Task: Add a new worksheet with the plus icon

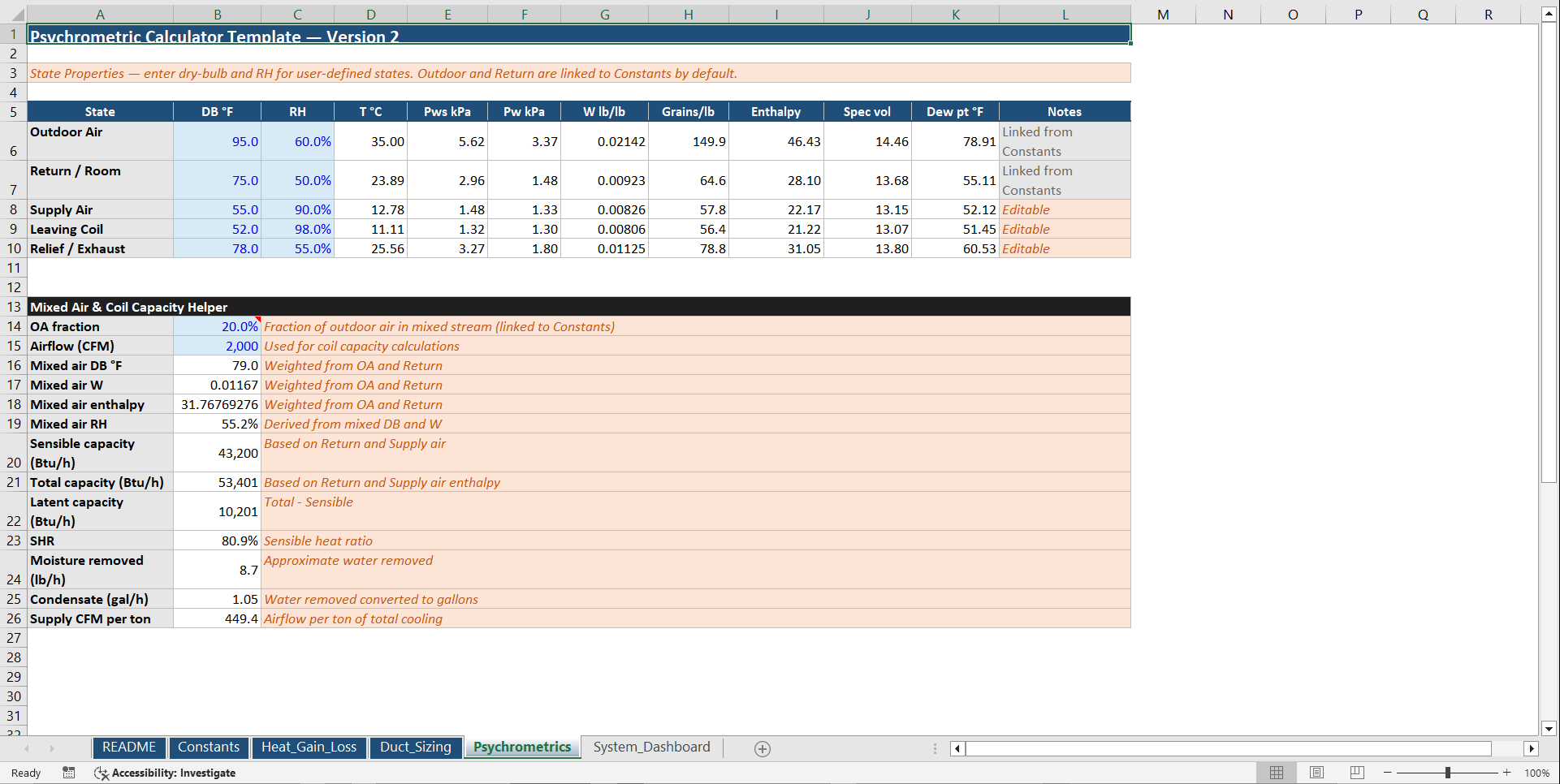Action: pos(762,747)
